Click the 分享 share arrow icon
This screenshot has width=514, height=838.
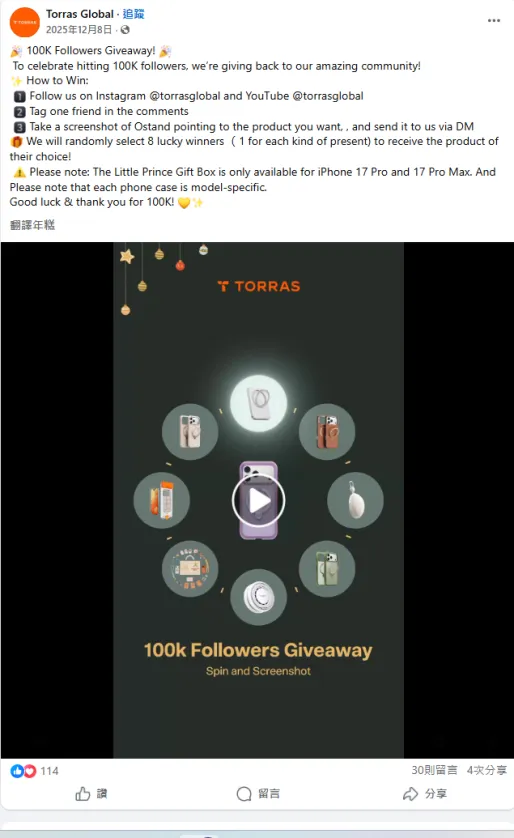(410, 794)
